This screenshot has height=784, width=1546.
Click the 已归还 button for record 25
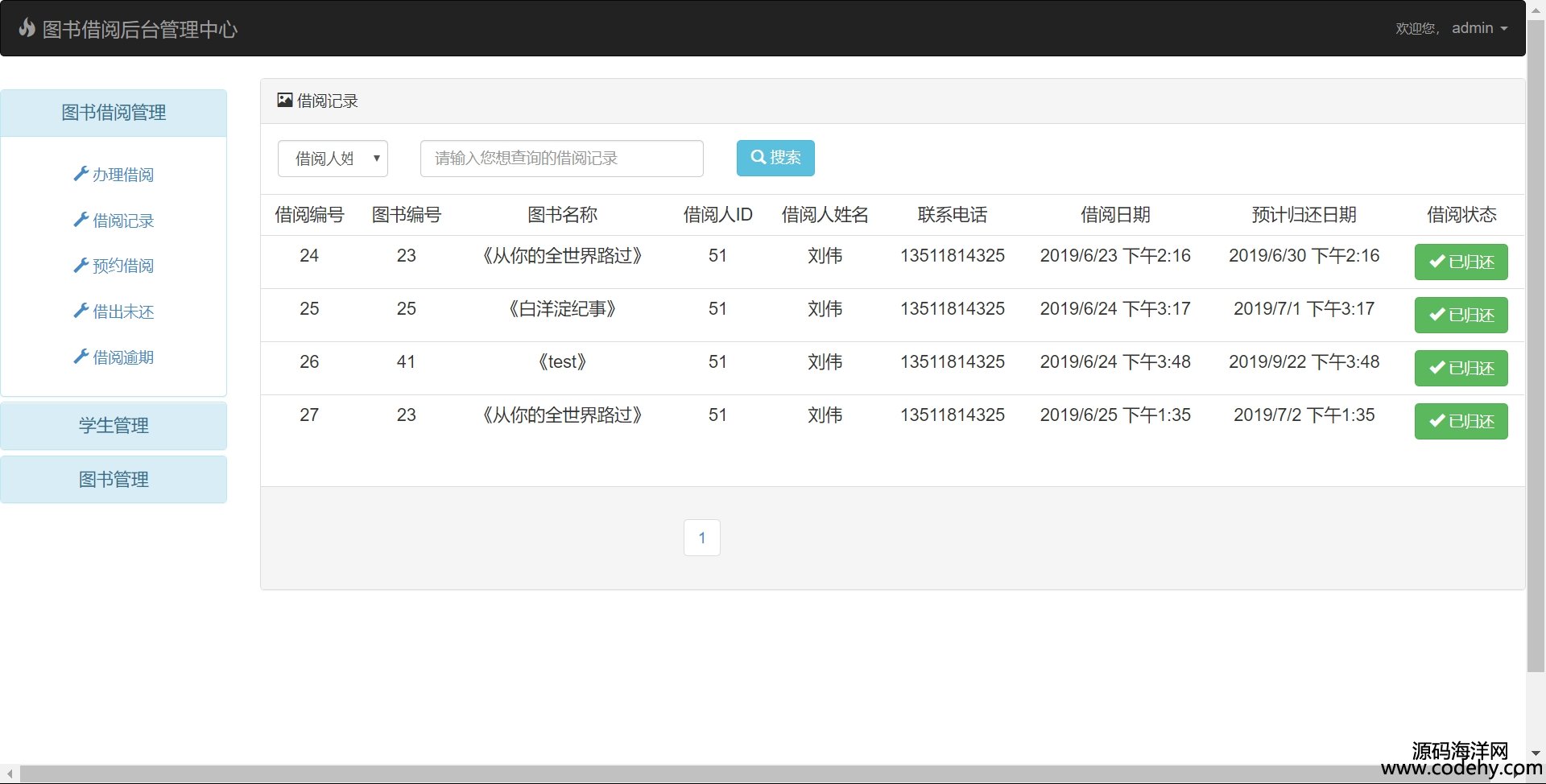click(x=1461, y=316)
